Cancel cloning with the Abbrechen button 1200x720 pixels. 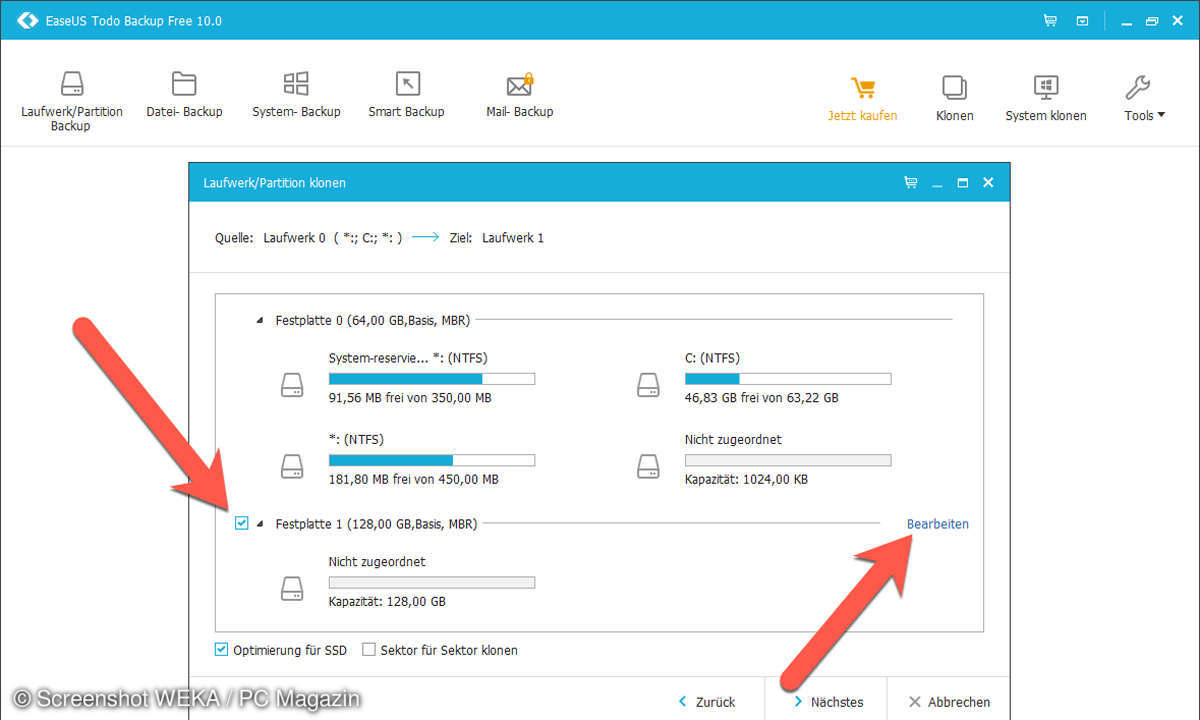pos(950,702)
